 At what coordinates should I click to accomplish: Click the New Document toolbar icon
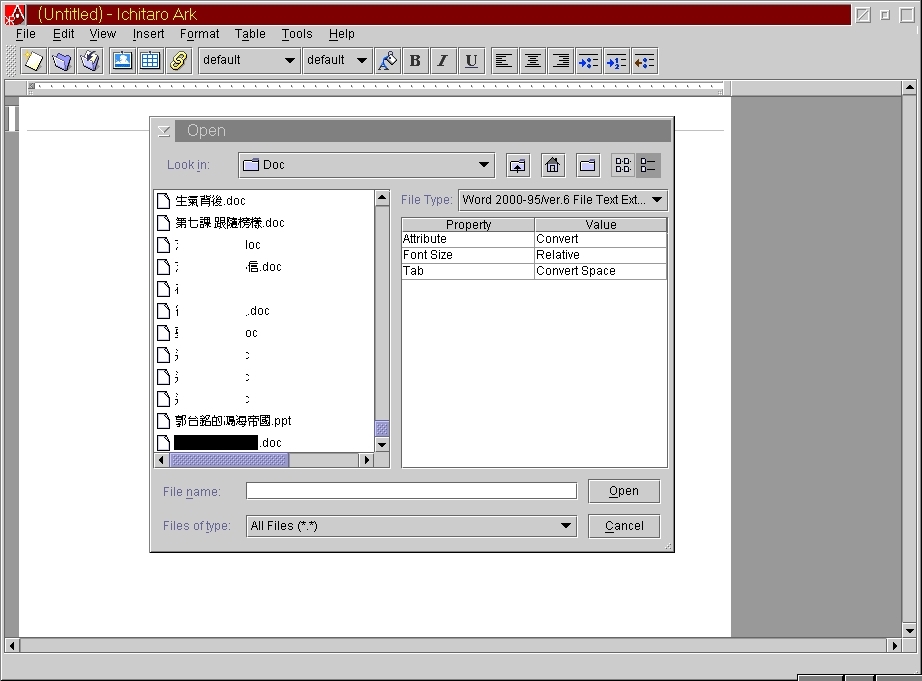(34, 61)
